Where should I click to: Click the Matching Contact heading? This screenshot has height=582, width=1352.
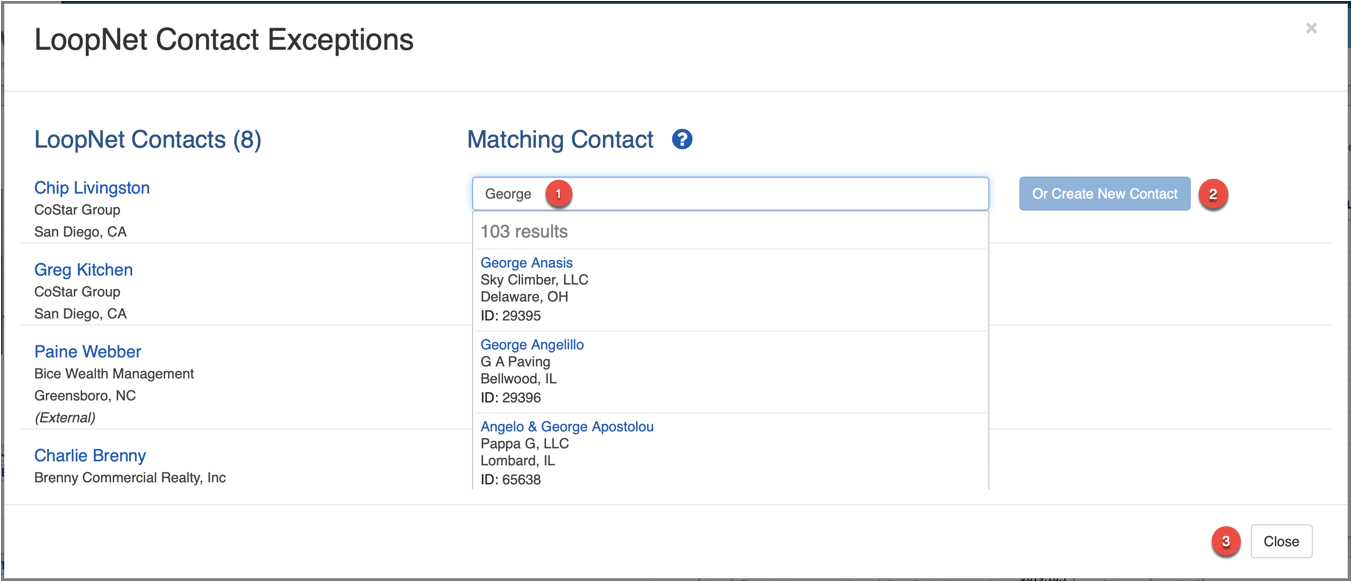[560, 140]
